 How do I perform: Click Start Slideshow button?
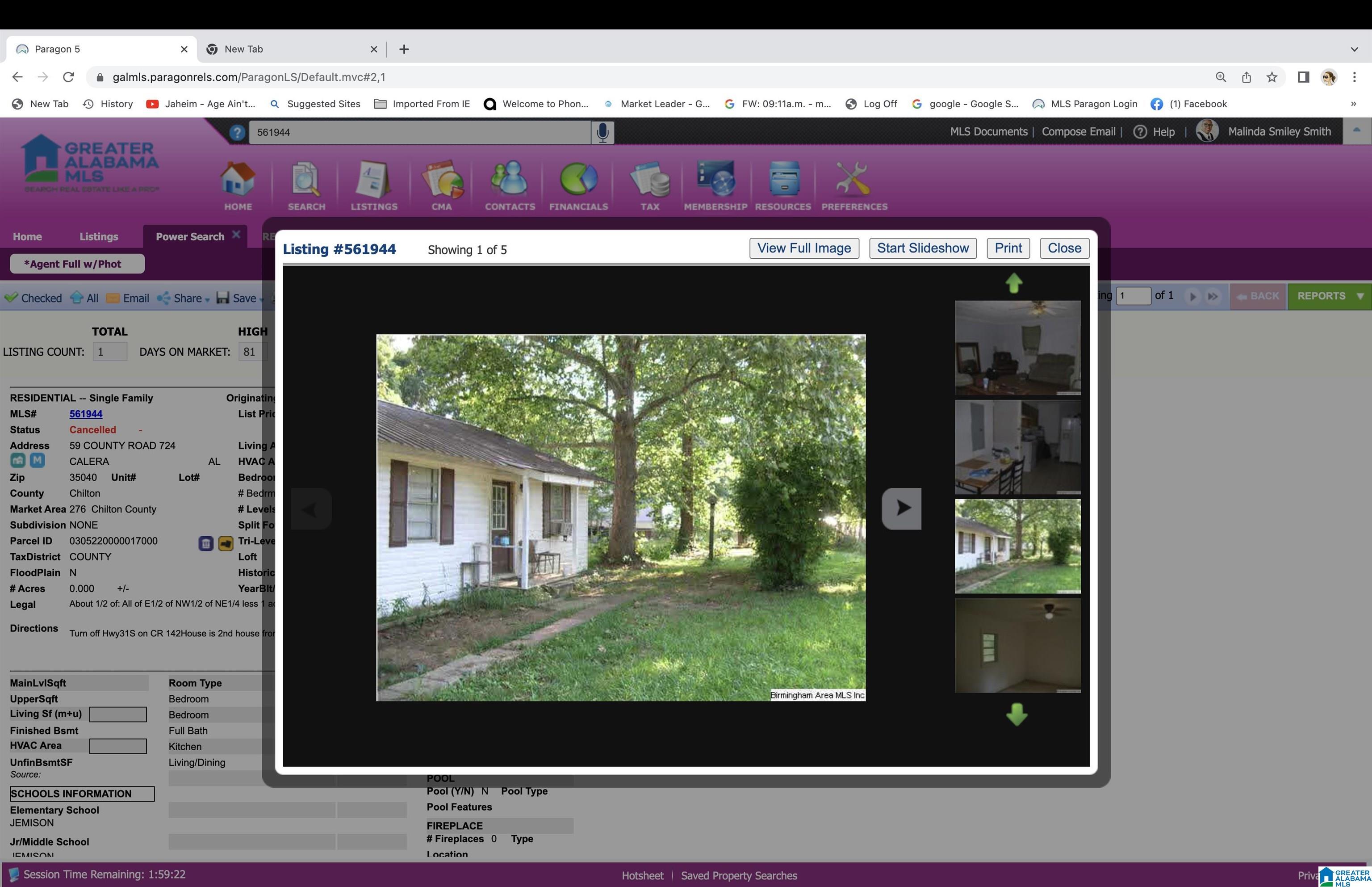pyautogui.click(x=923, y=248)
